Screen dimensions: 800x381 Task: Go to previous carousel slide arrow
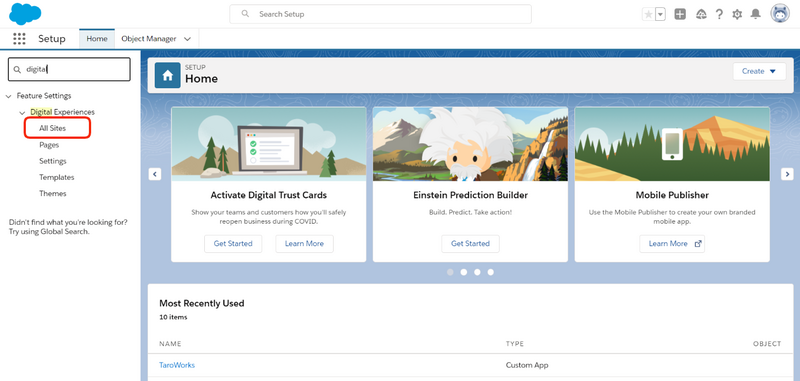click(x=155, y=174)
